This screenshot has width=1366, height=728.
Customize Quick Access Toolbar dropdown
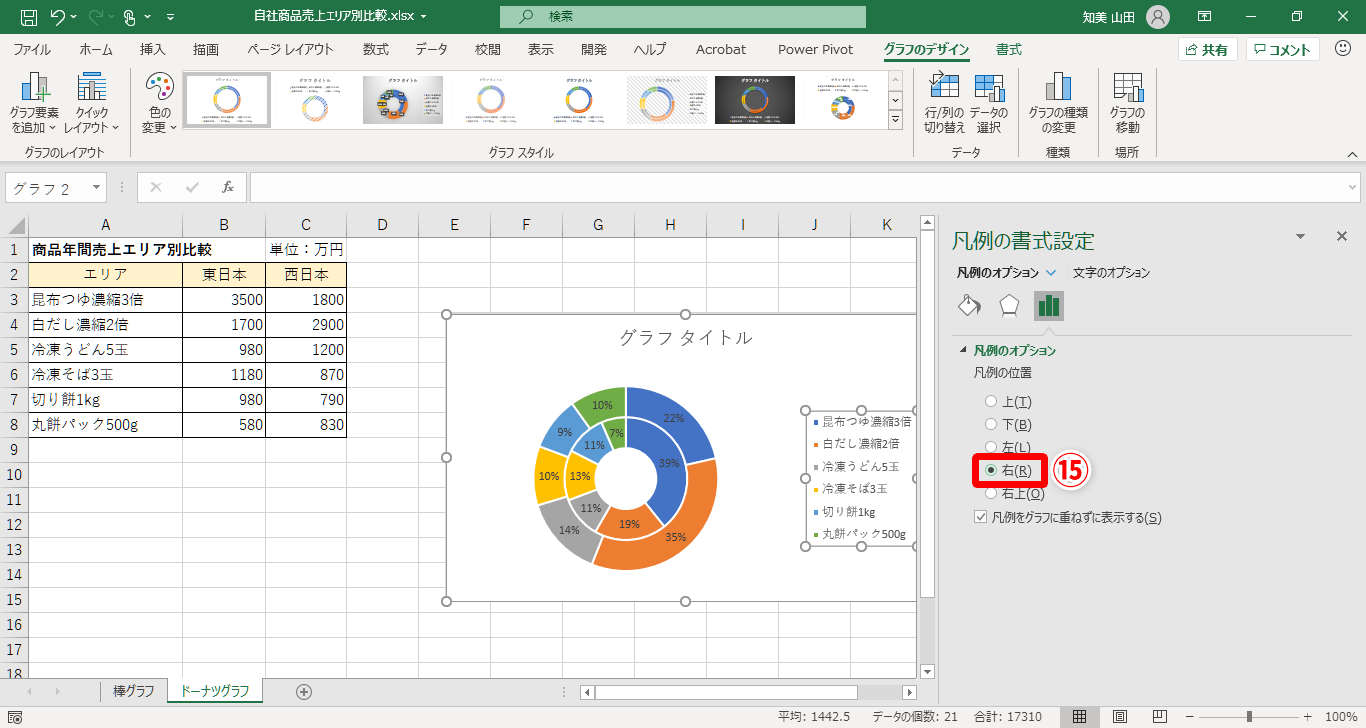170,18
